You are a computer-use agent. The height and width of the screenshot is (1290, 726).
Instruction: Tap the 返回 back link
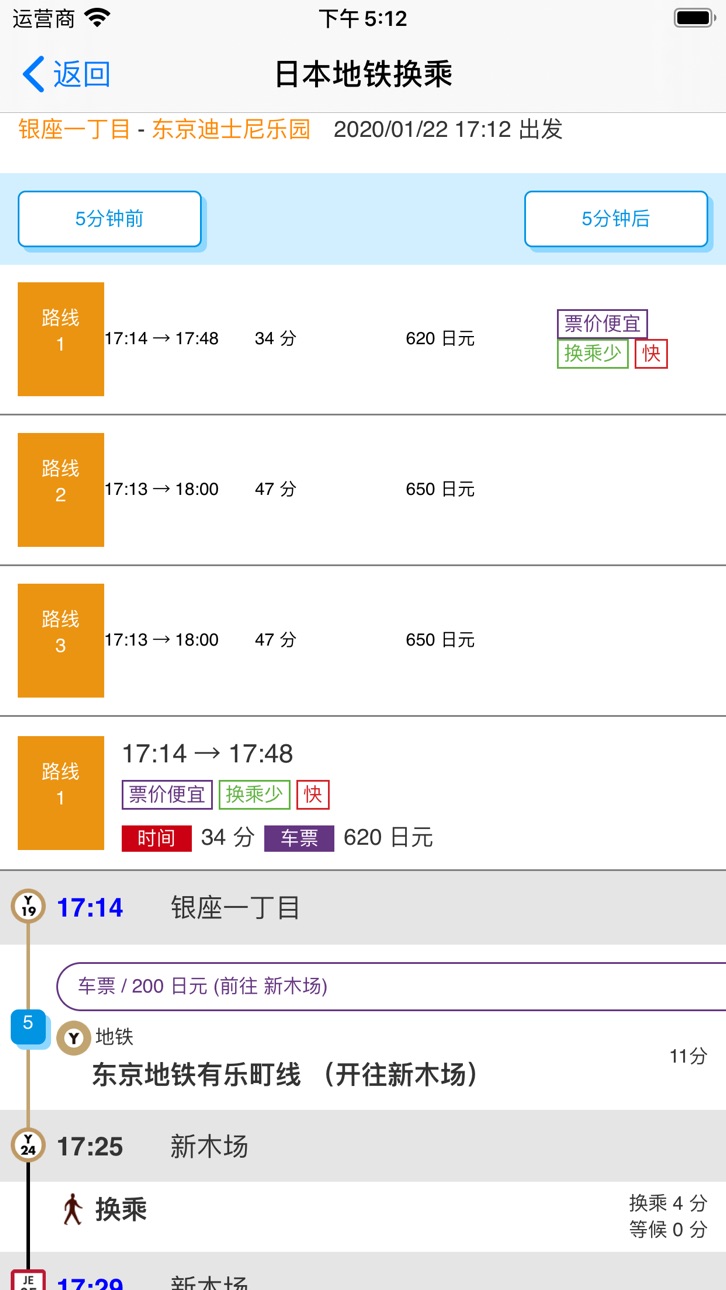click(81, 74)
